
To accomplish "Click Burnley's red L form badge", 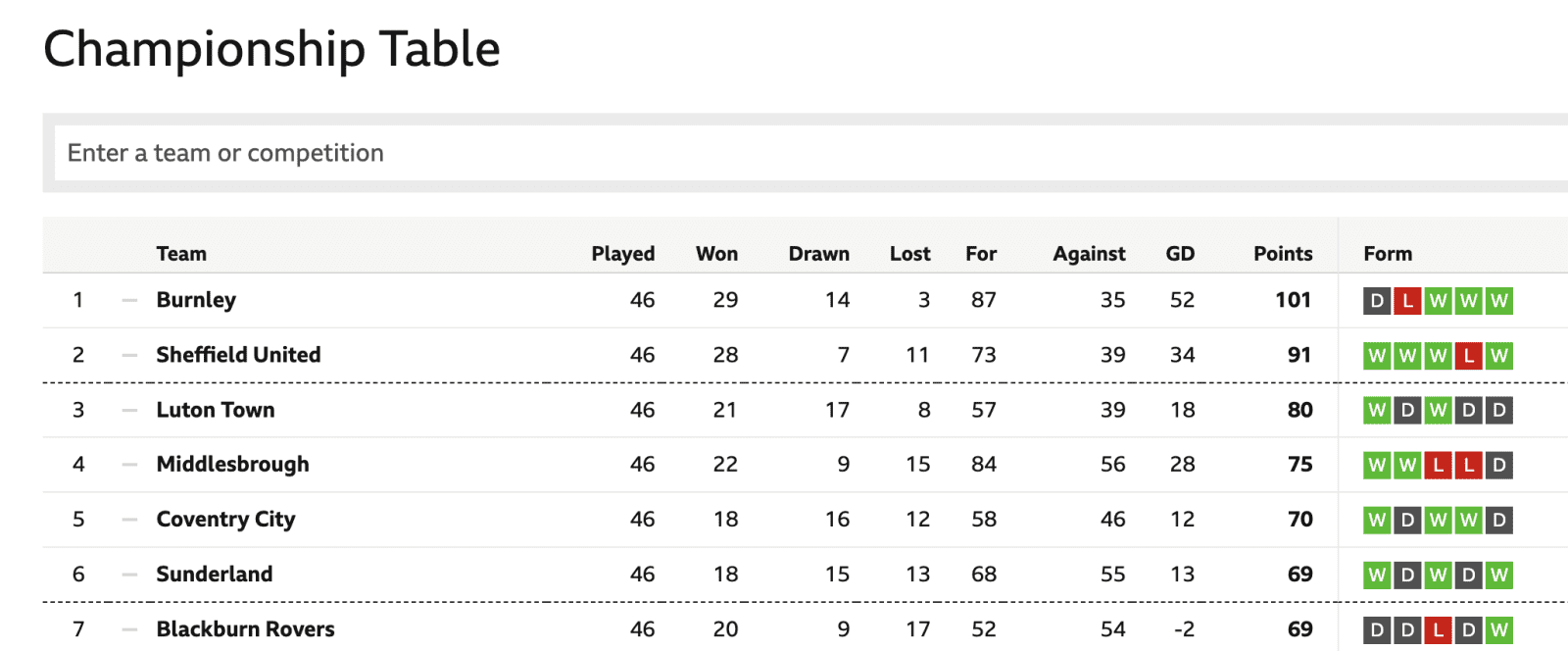I will point(1407,301).
